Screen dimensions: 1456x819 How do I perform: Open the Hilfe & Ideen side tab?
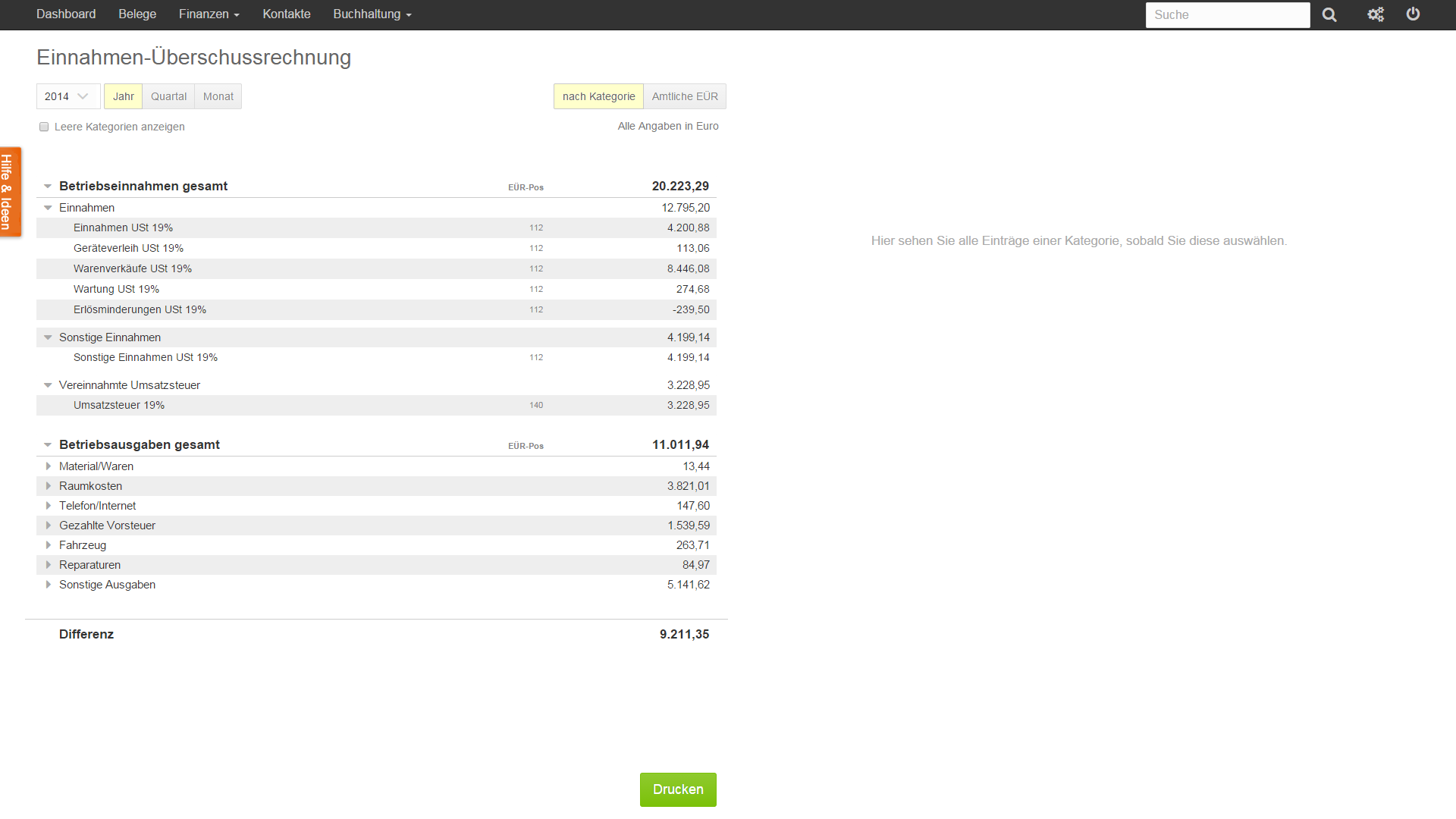9,192
